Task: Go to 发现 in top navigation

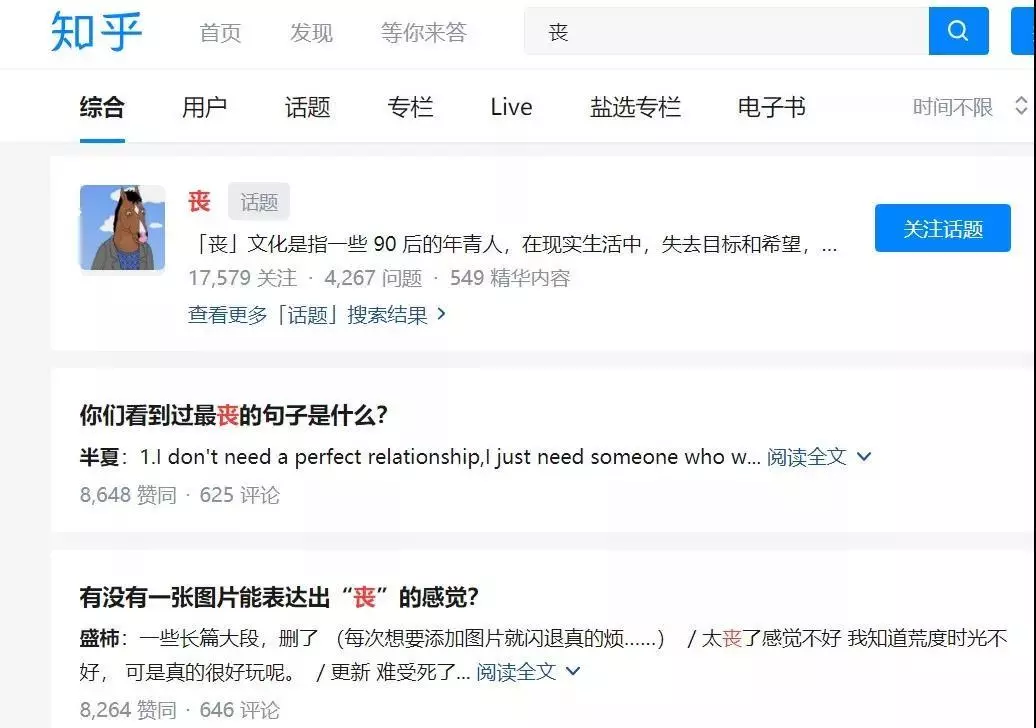Action: click(311, 32)
